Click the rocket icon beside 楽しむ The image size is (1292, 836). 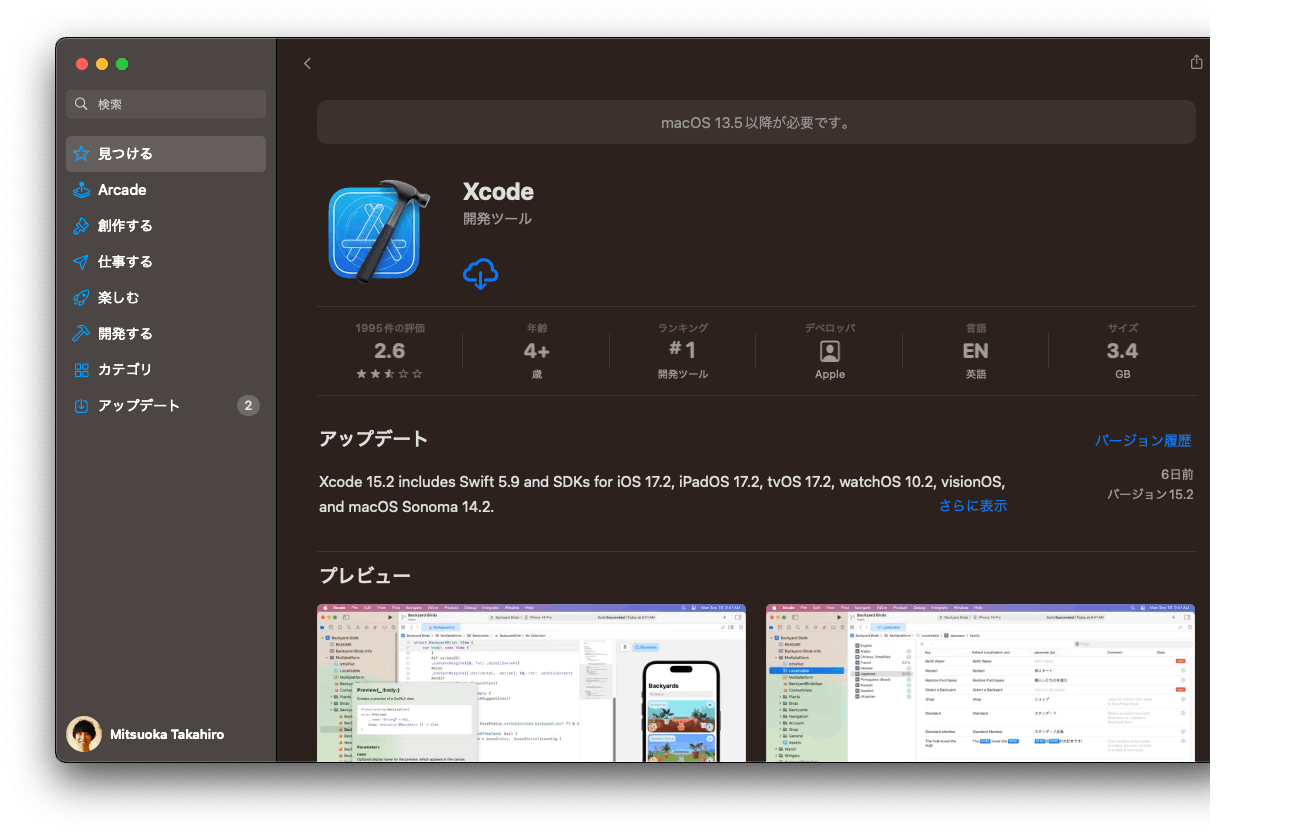pyautogui.click(x=82, y=298)
